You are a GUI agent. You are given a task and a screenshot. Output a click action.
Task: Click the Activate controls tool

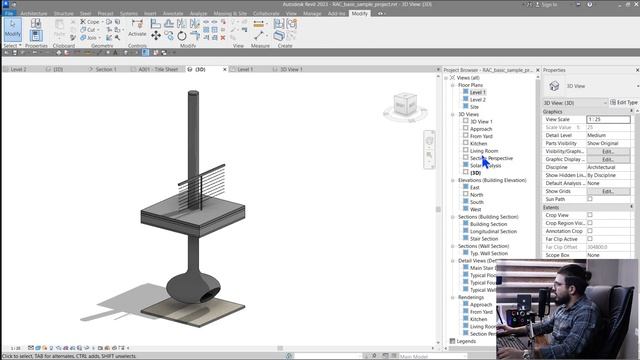pyautogui.click(x=137, y=28)
